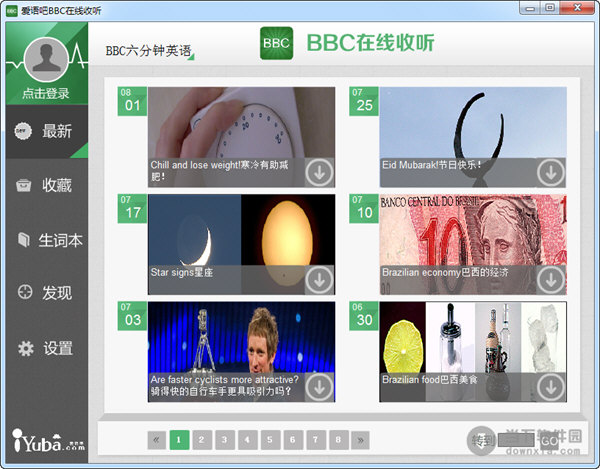The height and width of the screenshot is (469, 600).
Task: Go to page 4
Action: pyautogui.click(x=247, y=440)
